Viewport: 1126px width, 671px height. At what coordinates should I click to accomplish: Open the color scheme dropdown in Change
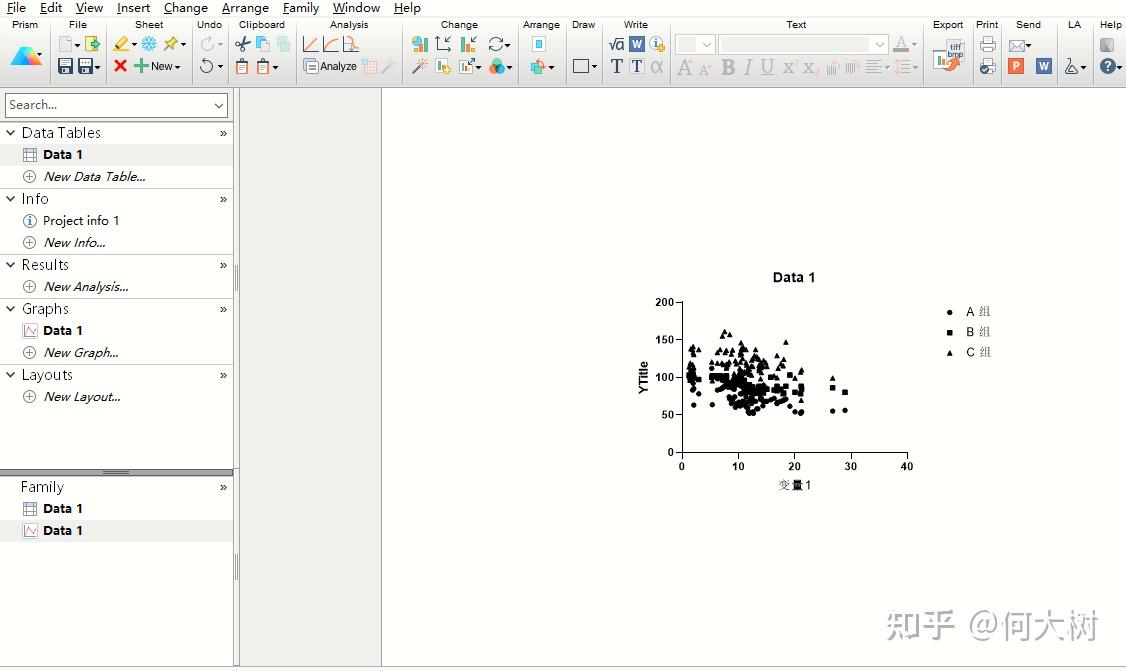509,68
